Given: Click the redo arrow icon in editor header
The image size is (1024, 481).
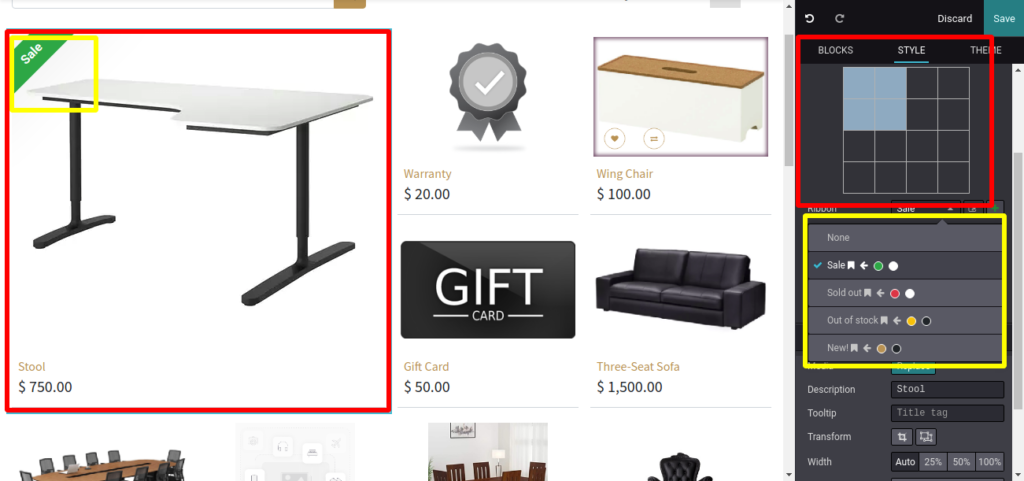Looking at the screenshot, I should [x=840, y=18].
